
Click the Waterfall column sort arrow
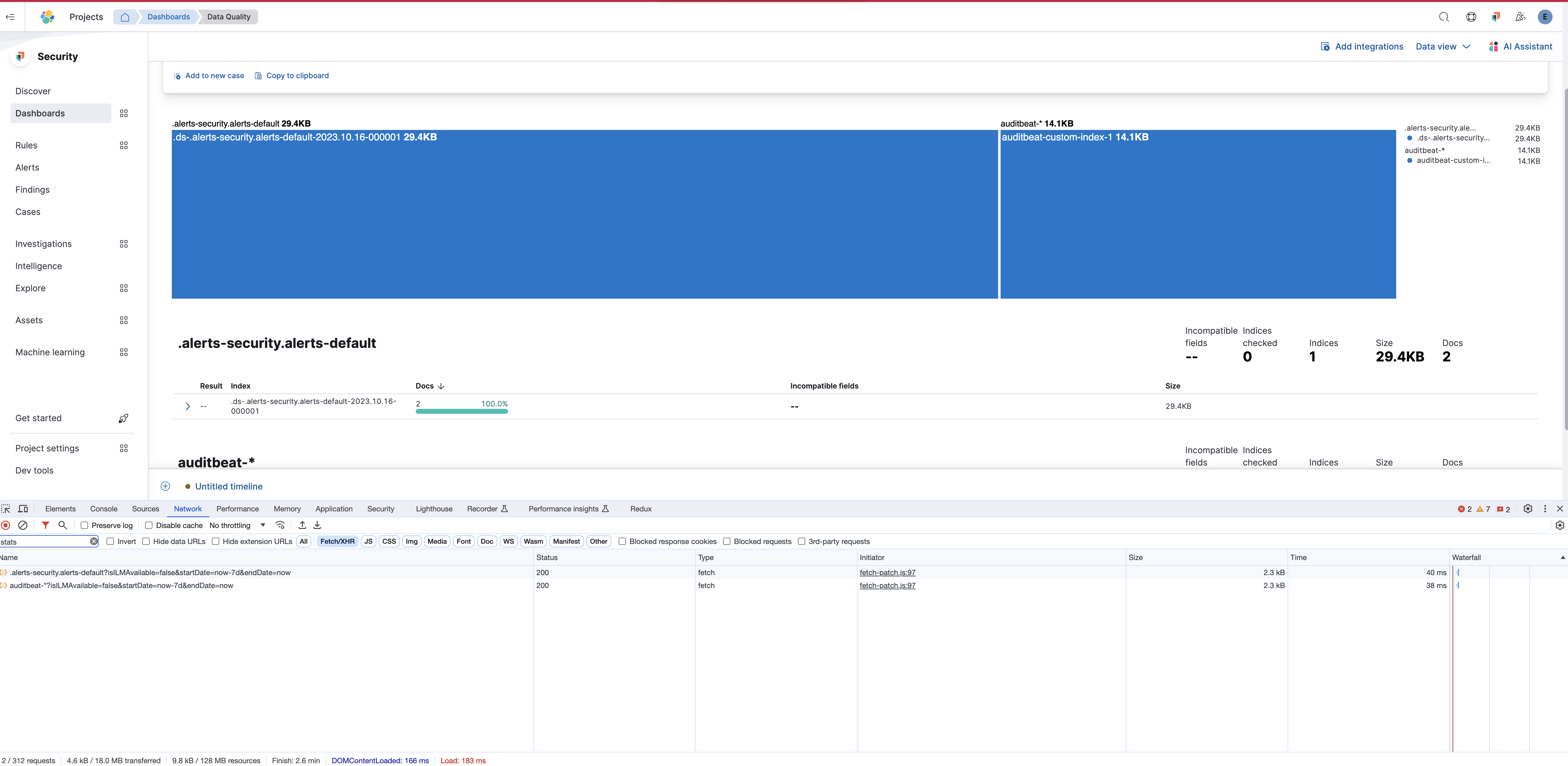(x=1562, y=557)
